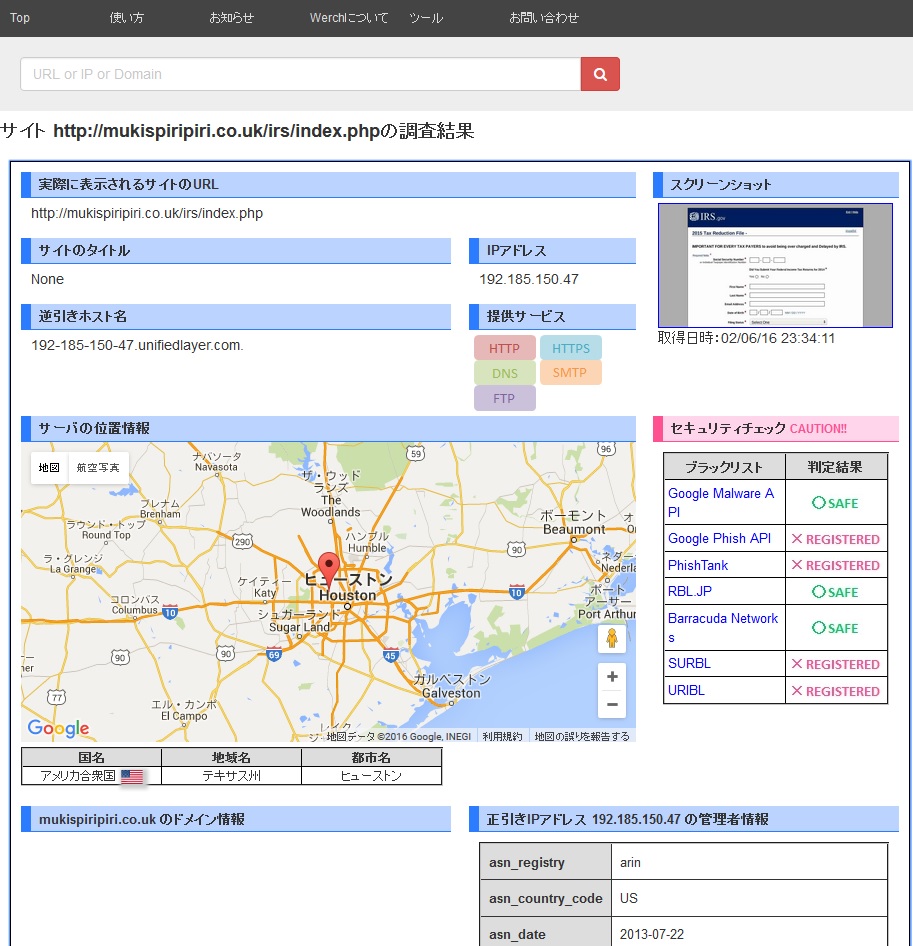
Task: Click the red map pin on Houston
Action: (x=328, y=567)
